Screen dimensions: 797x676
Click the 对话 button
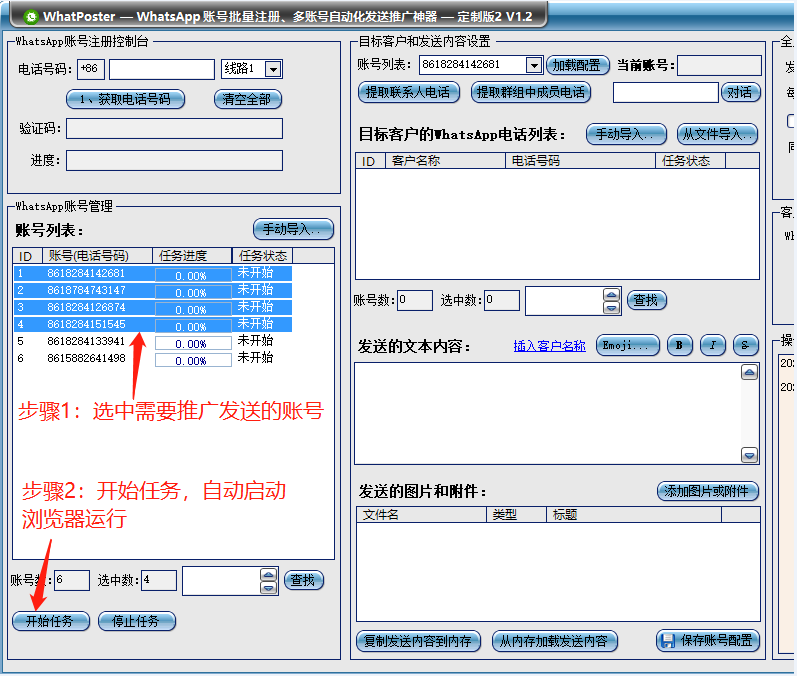741,93
